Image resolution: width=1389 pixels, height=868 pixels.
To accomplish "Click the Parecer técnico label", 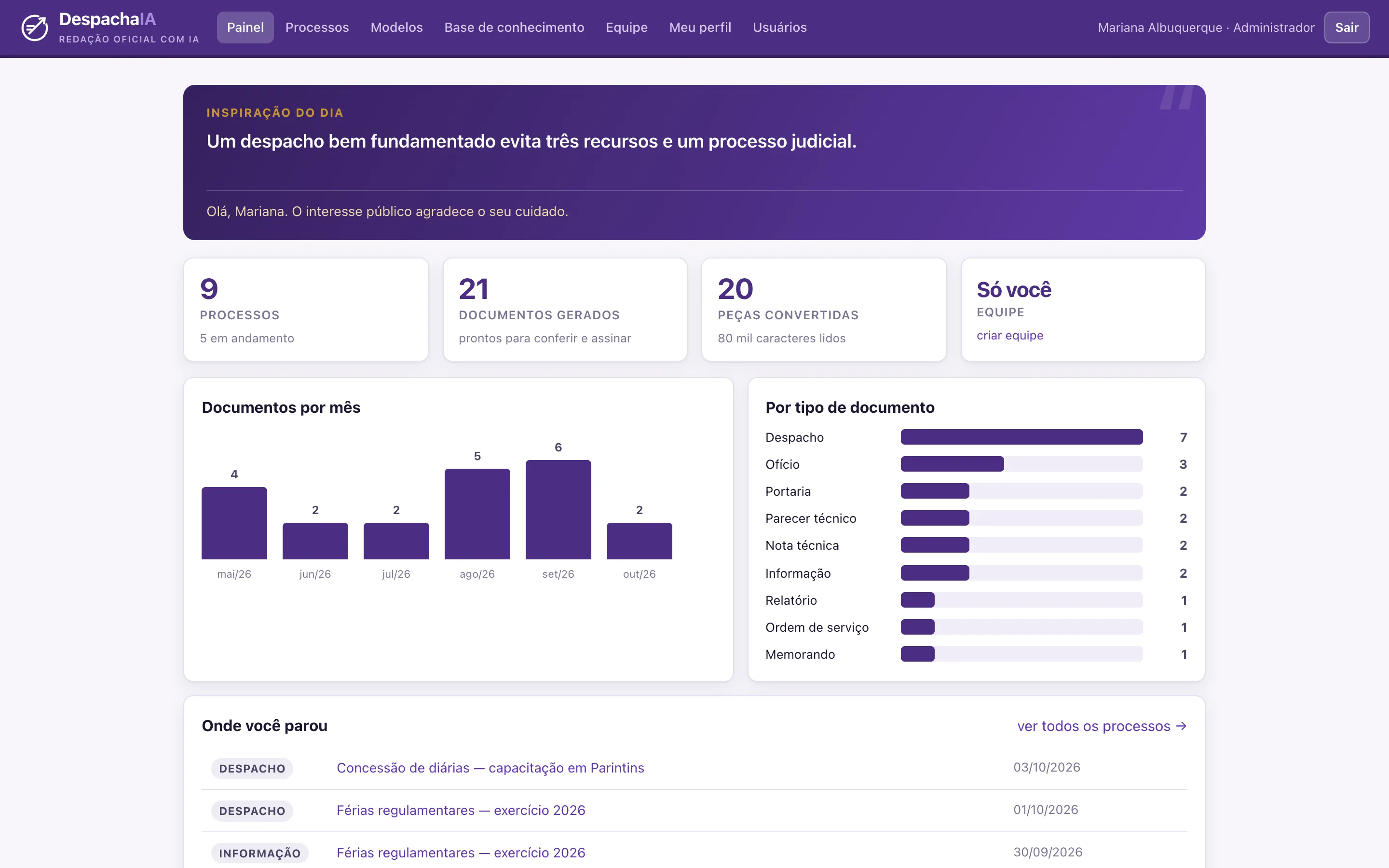I will point(810,518).
